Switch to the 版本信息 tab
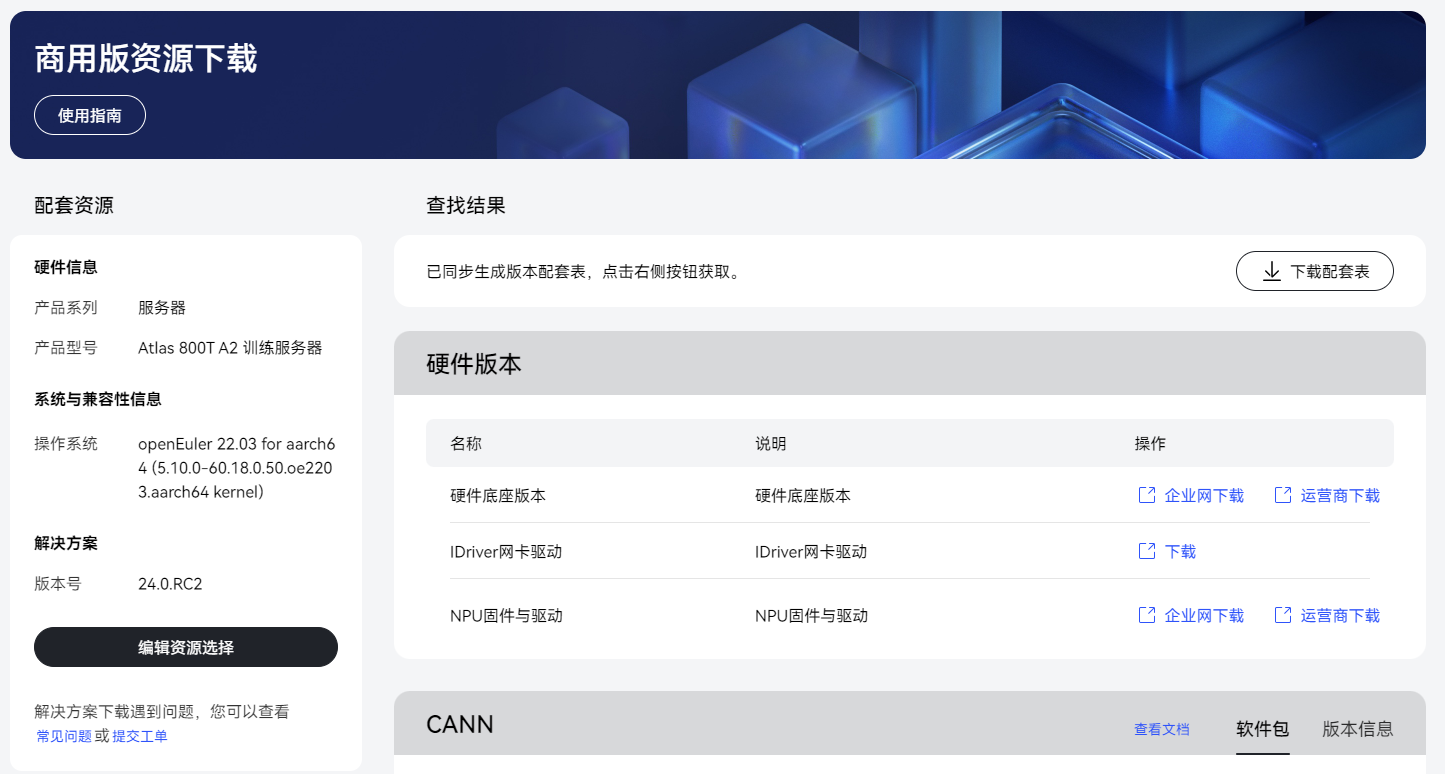 pyautogui.click(x=1358, y=729)
